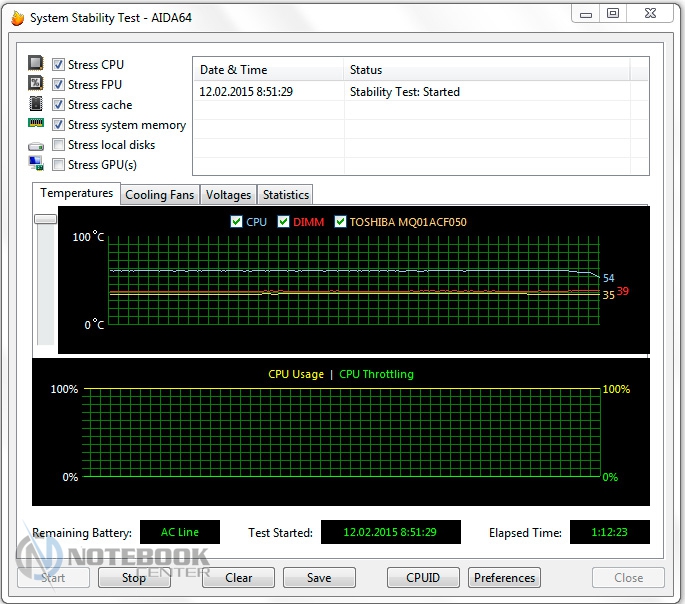Click the AIDA64 flame icon in title bar
This screenshot has width=685, height=604.
[15, 18]
